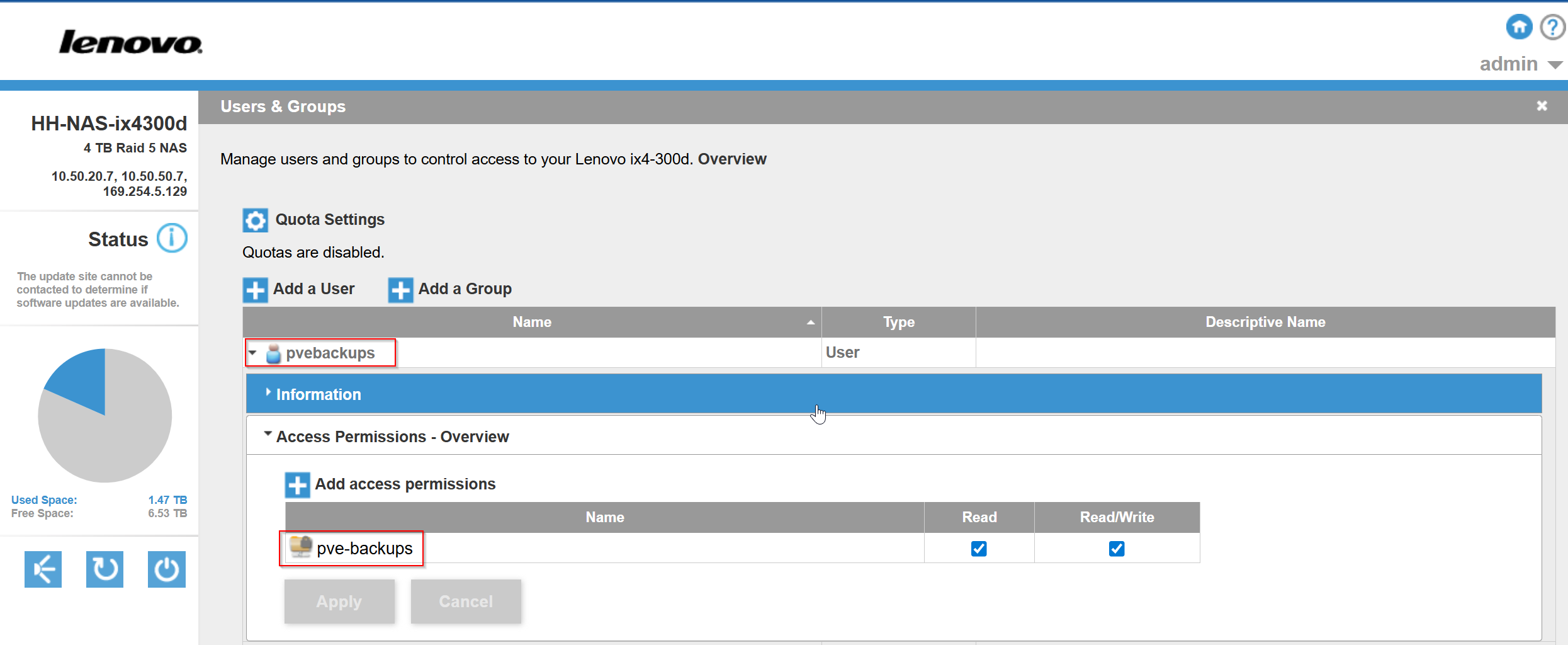Click the Lenovo logo
Image resolution: width=1568 pixels, height=645 pixels.
(131, 42)
